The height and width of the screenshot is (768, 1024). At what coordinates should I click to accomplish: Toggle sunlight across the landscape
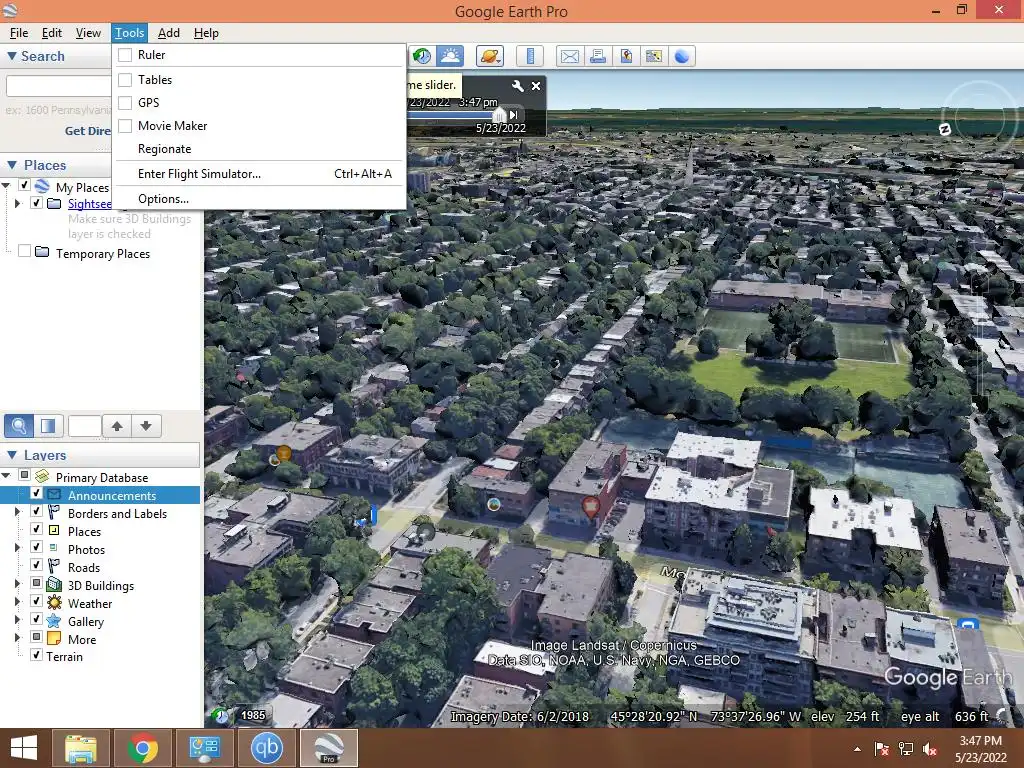[x=450, y=56]
